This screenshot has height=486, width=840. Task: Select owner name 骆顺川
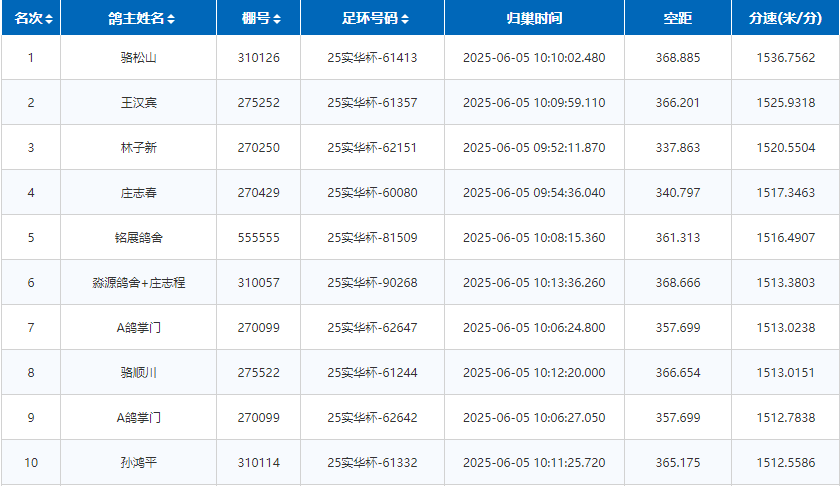(x=138, y=373)
